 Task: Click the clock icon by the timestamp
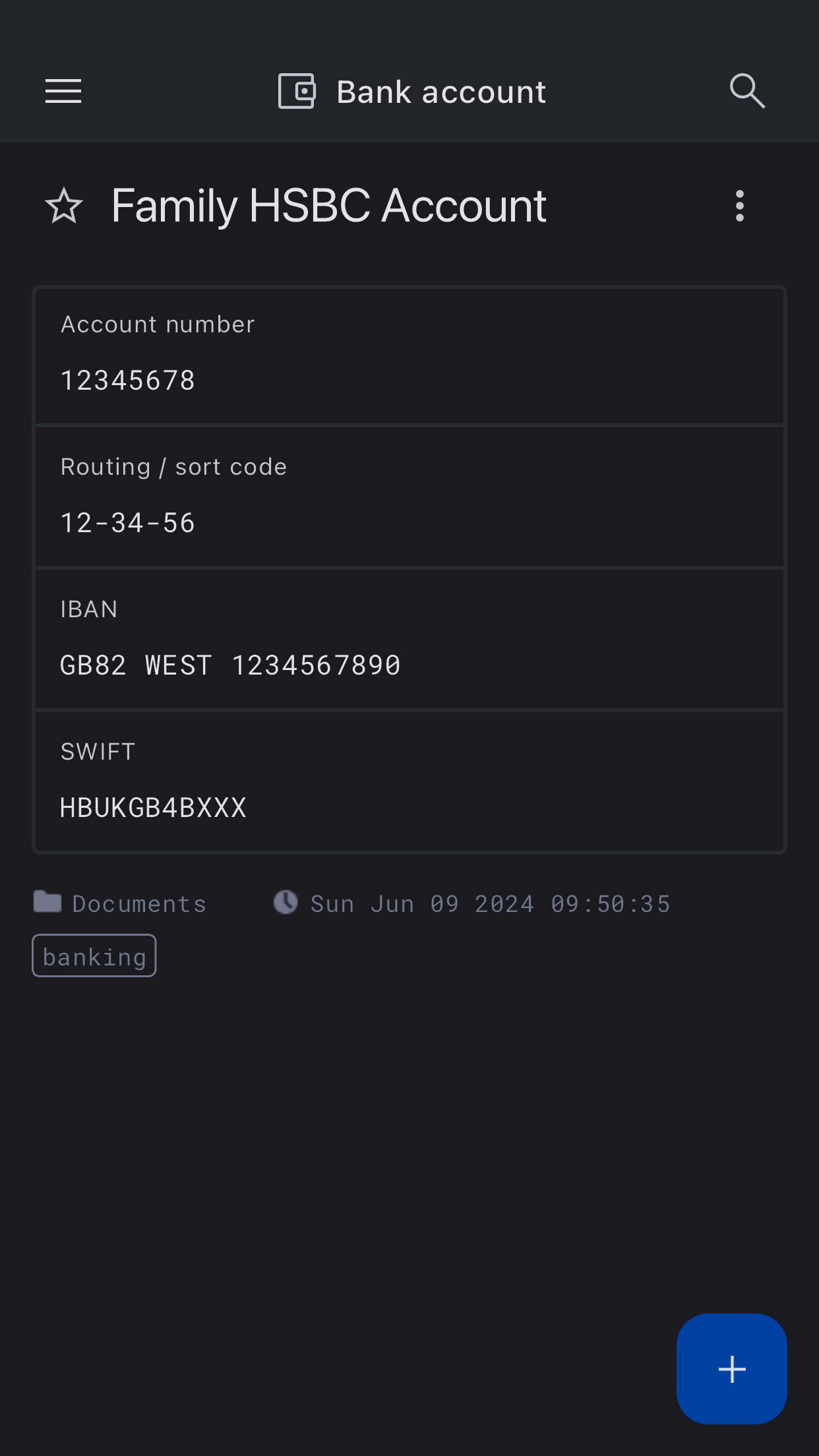pyautogui.click(x=286, y=902)
